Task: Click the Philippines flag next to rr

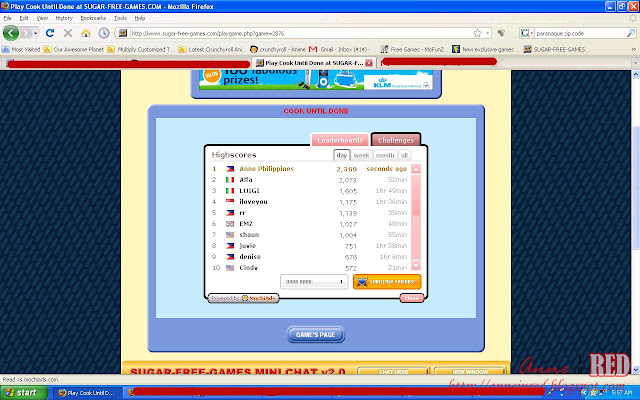Action: 230,213
